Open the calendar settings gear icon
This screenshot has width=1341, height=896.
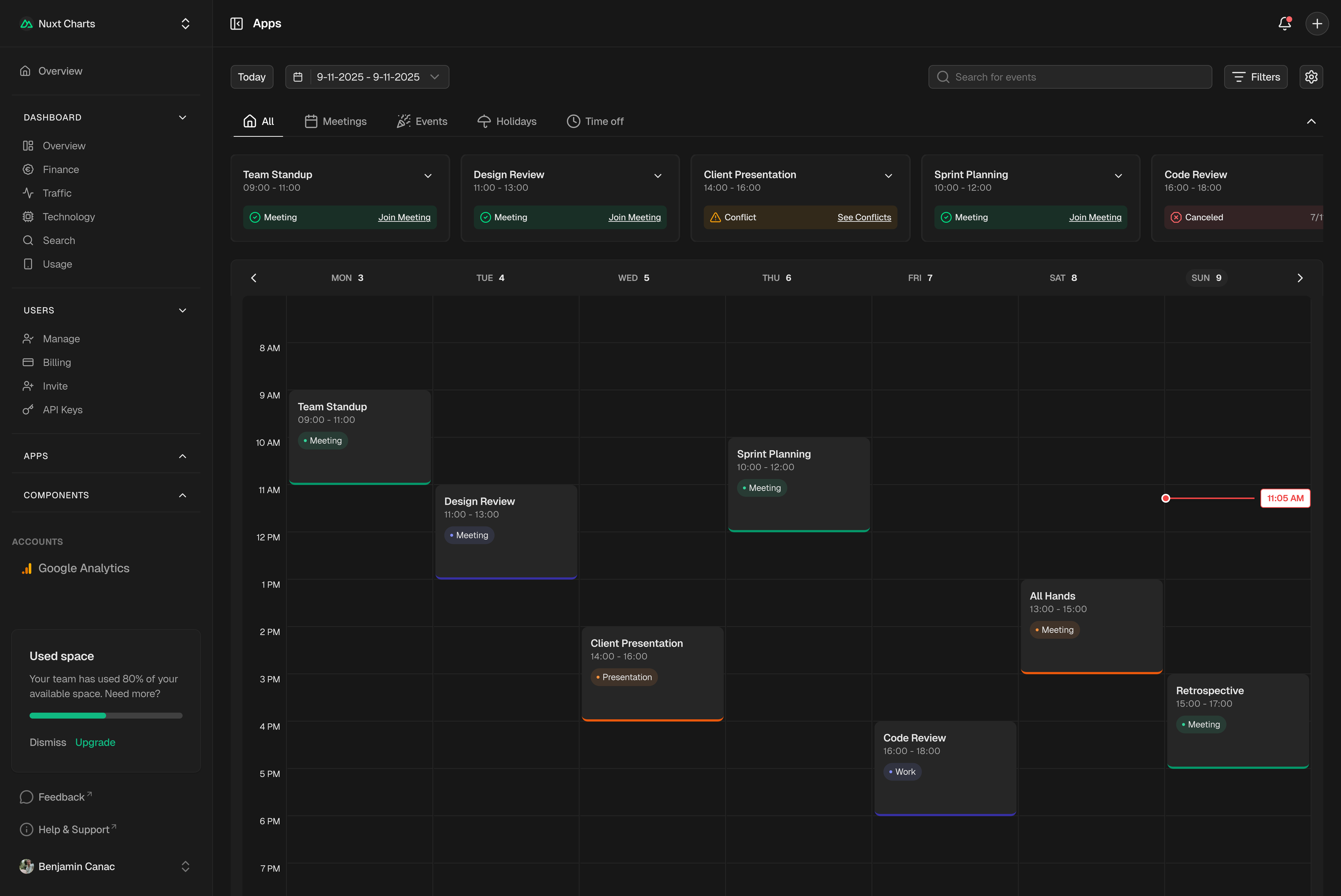(1311, 77)
